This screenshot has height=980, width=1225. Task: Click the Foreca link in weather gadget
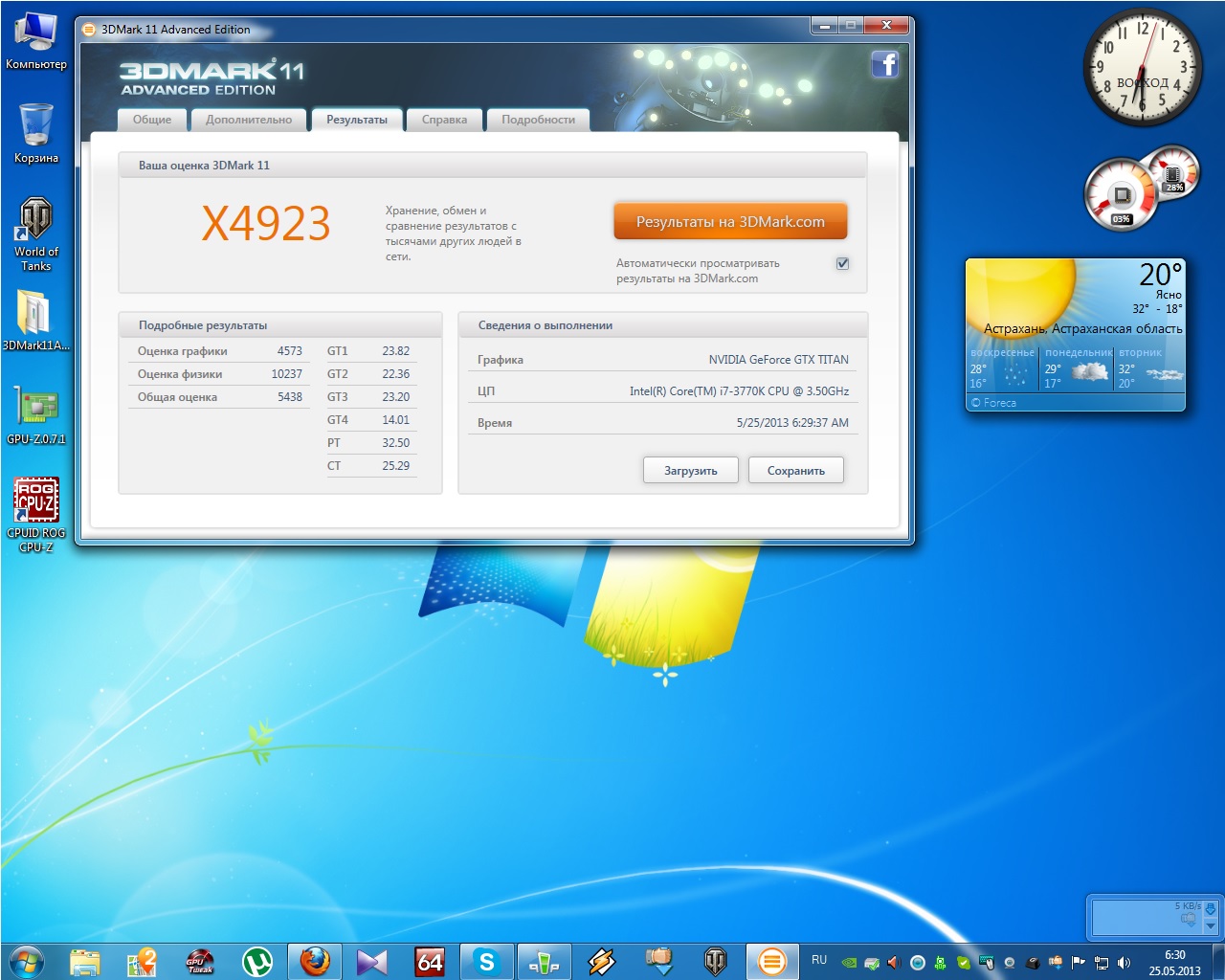click(x=994, y=403)
